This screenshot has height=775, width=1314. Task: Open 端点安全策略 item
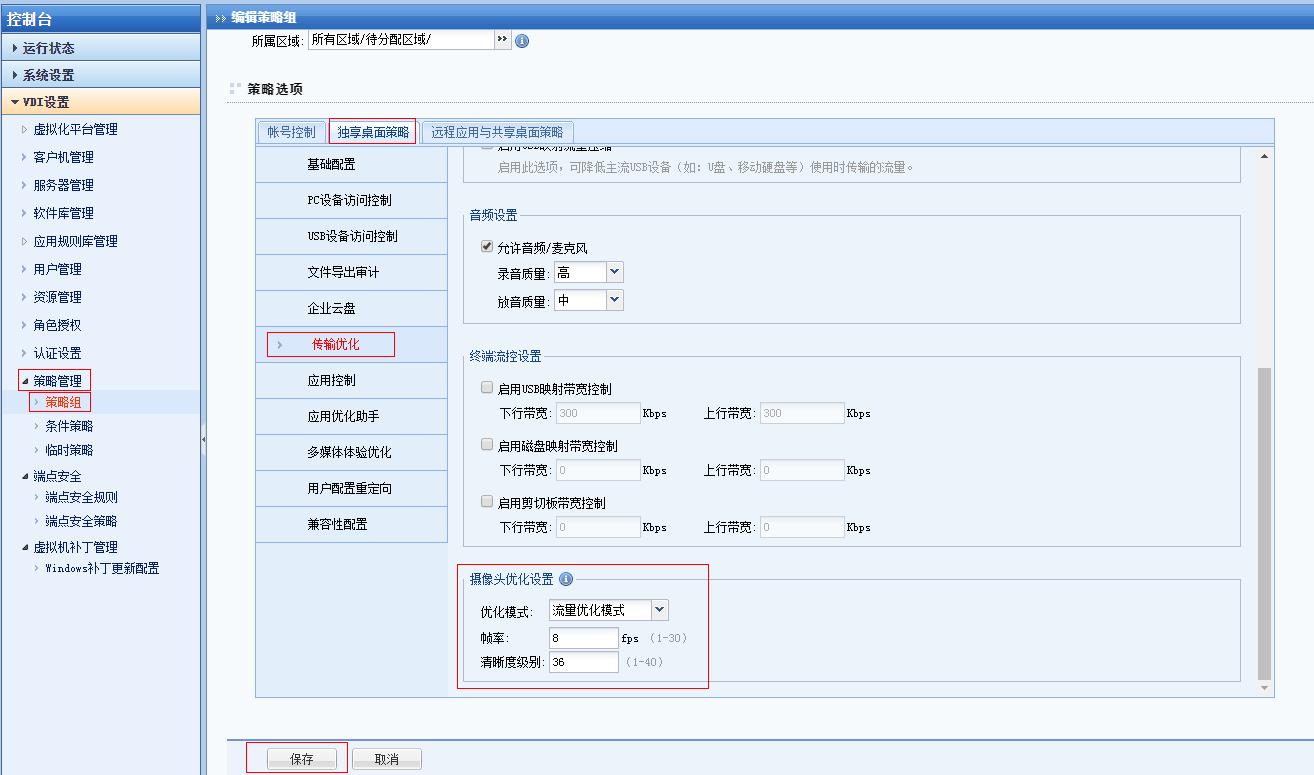(x=81, y=521)
